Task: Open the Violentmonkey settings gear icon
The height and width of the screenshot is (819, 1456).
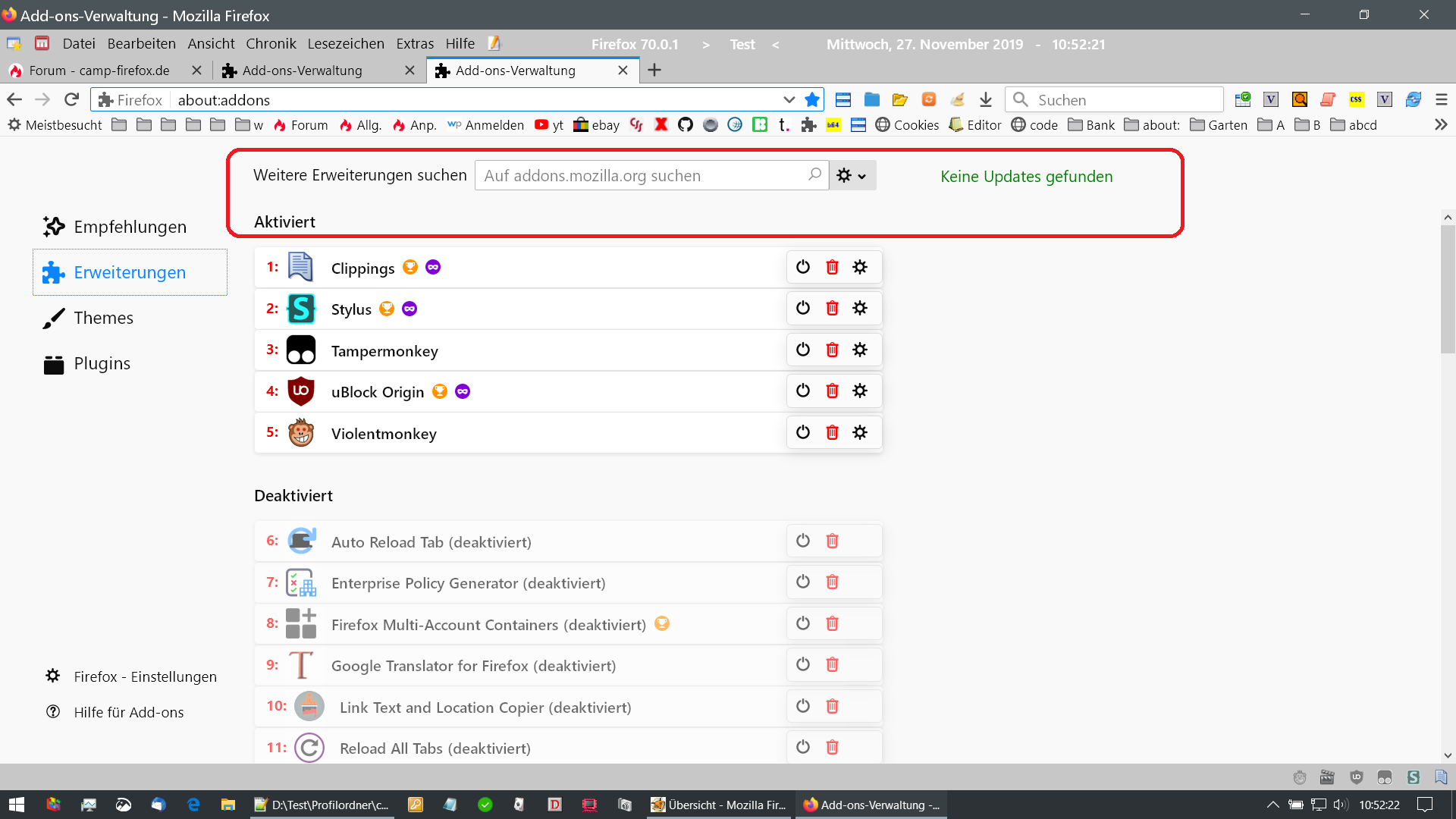Action: coord(860,432)
